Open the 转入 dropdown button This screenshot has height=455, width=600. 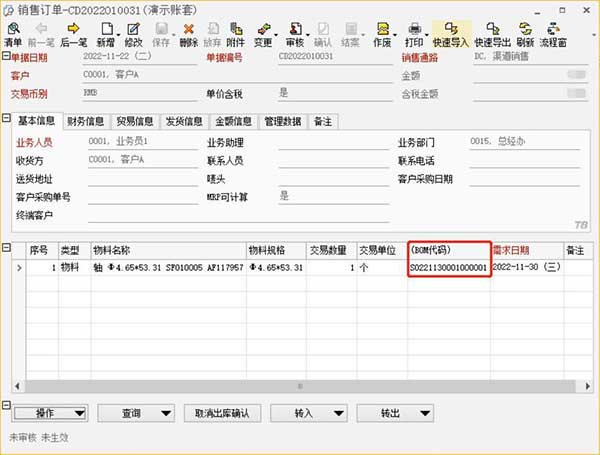coord(309,413)
